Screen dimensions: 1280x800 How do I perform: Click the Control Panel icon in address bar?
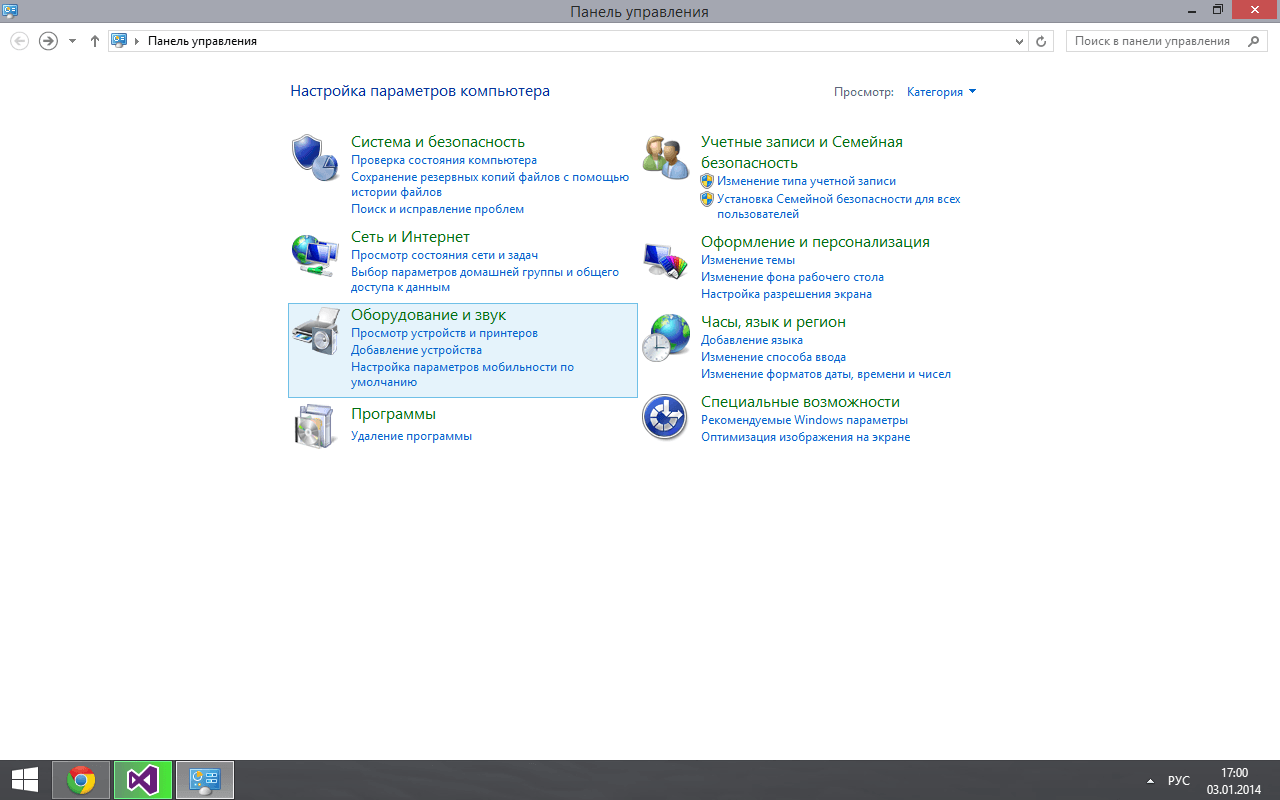point(119,41)
